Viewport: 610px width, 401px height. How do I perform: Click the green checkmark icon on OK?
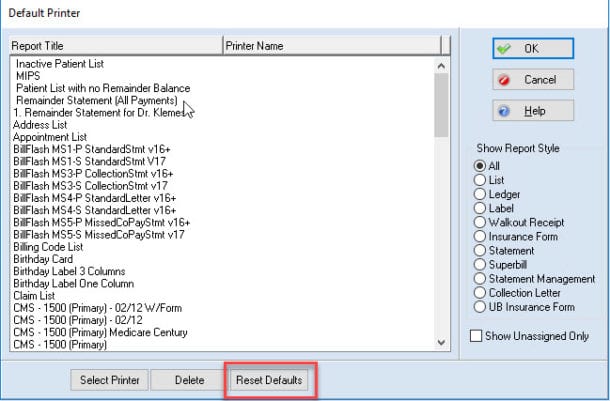coord(504,49)
